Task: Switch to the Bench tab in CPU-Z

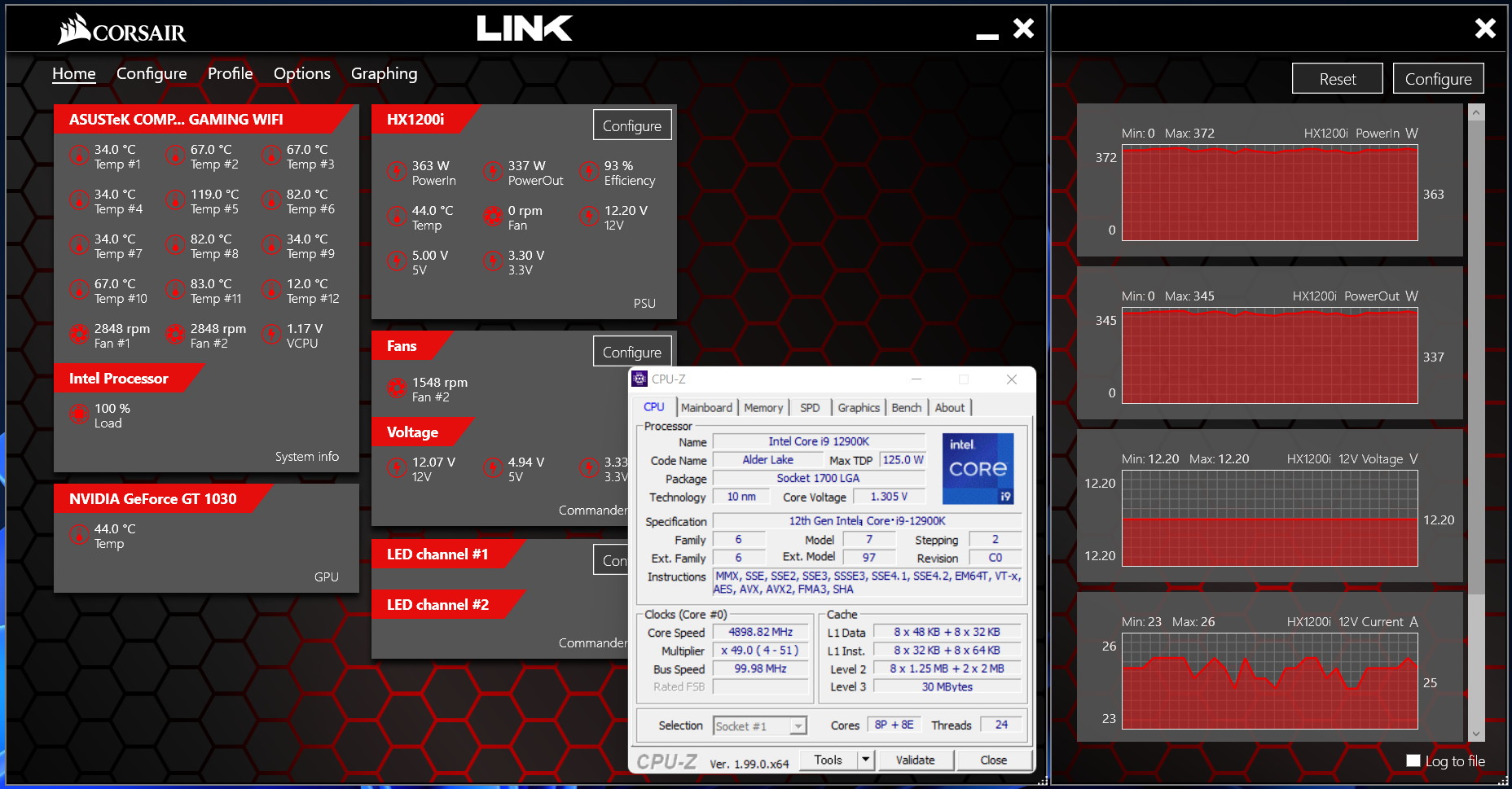Action: tap(907, 407)
